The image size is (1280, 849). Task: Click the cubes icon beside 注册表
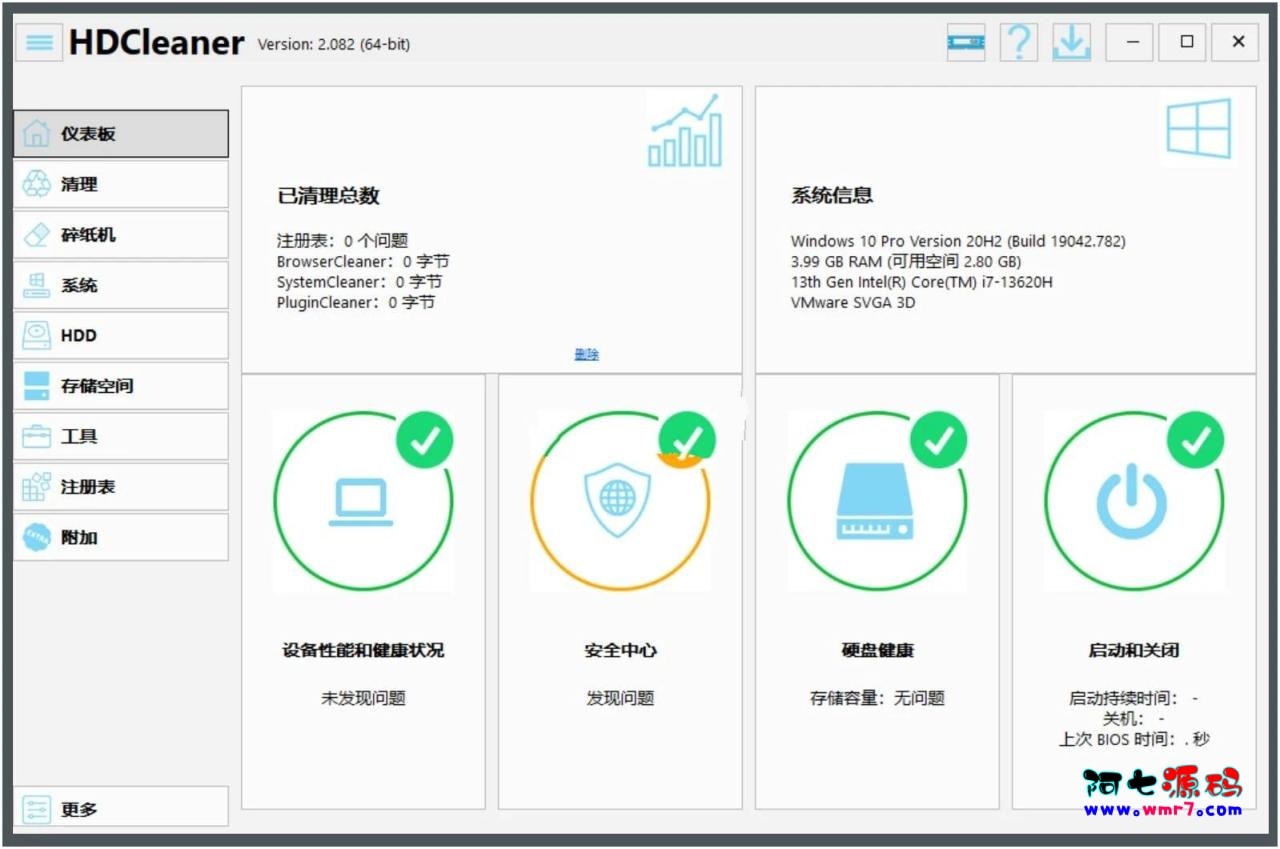pos(36,487)
